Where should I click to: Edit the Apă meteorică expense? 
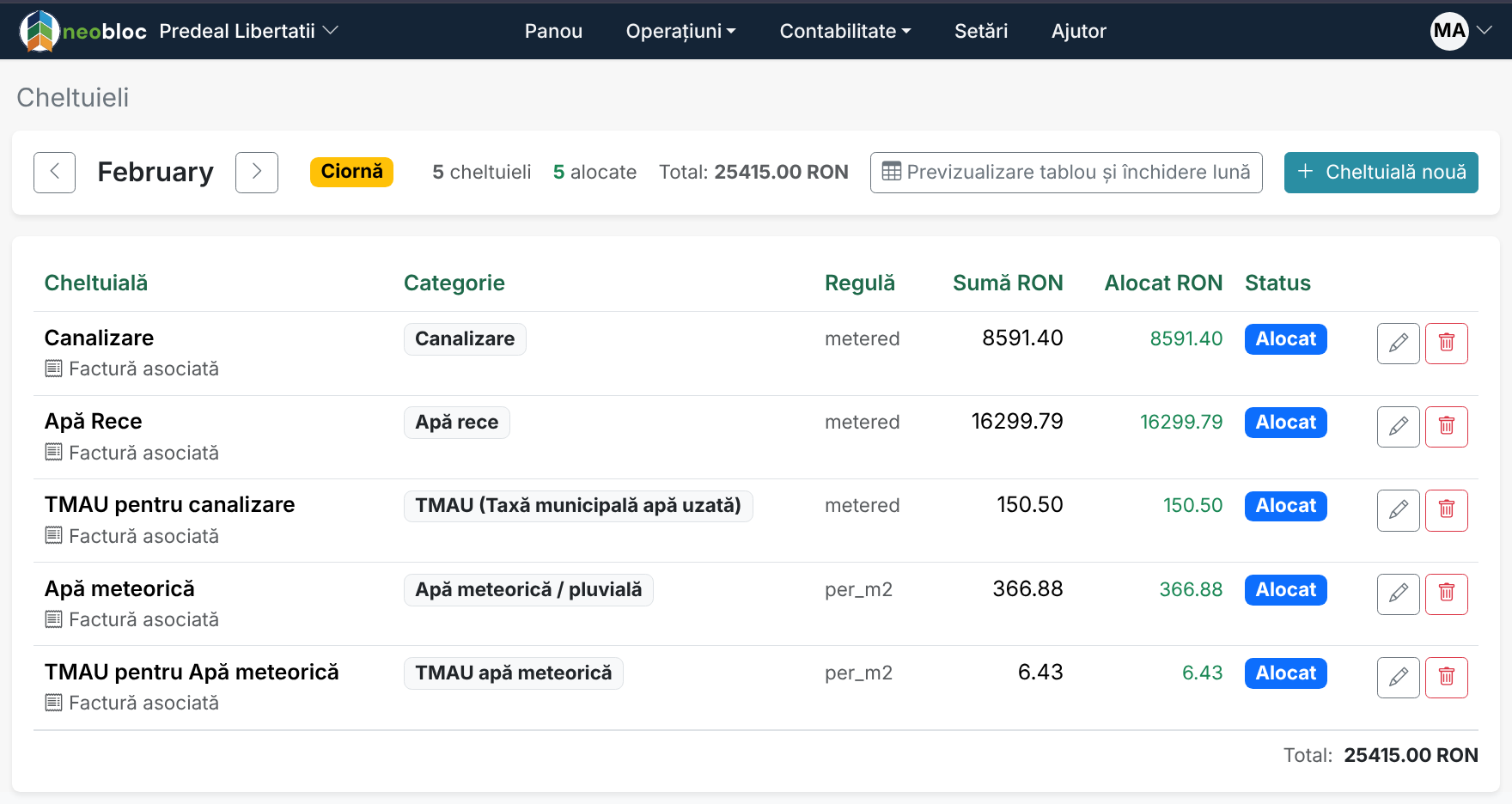click(x=1399, y=594)
